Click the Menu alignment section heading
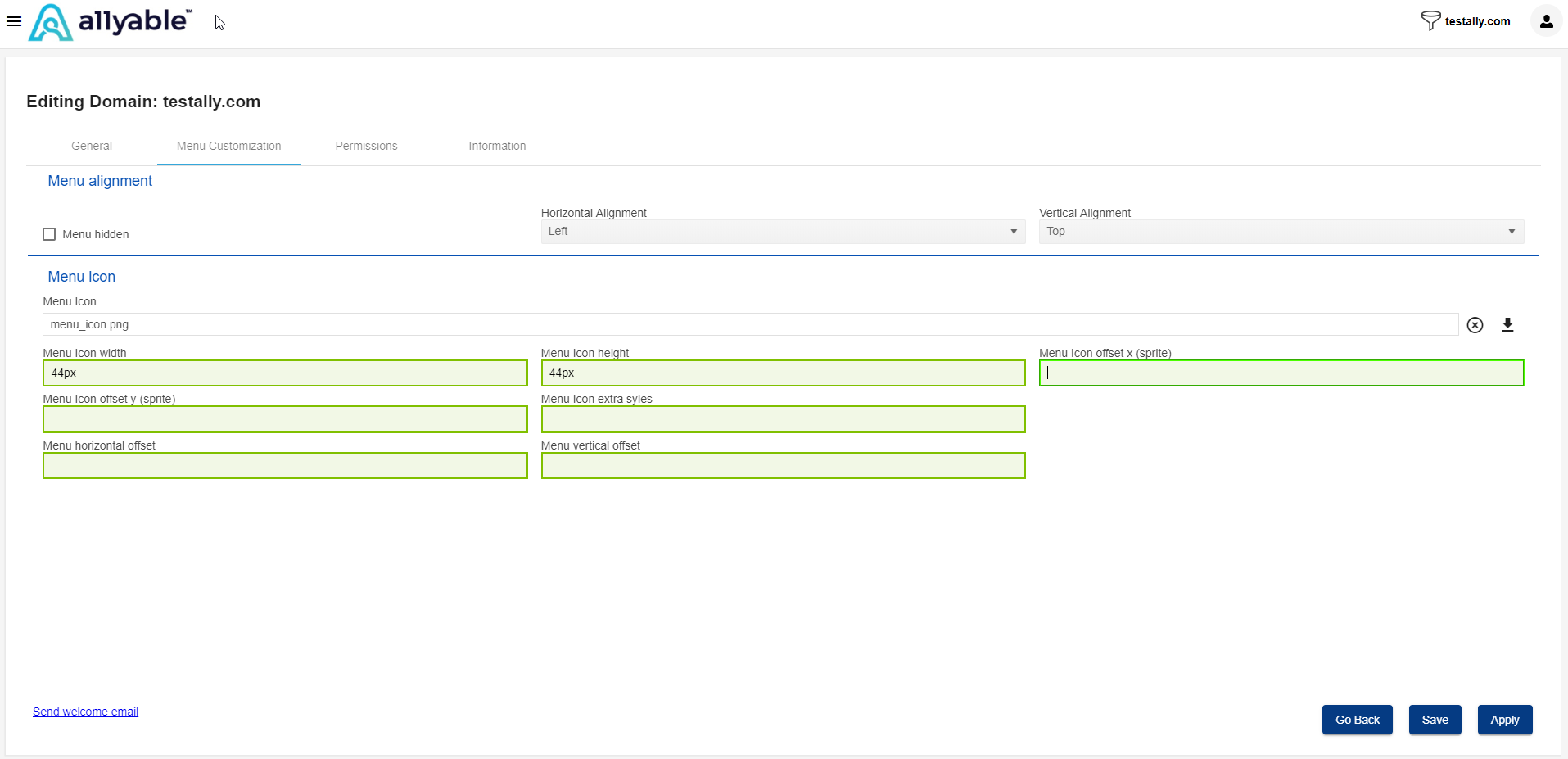Image resolution: width=1568 pixels, height=759 pixels. [x=100, y=181]
